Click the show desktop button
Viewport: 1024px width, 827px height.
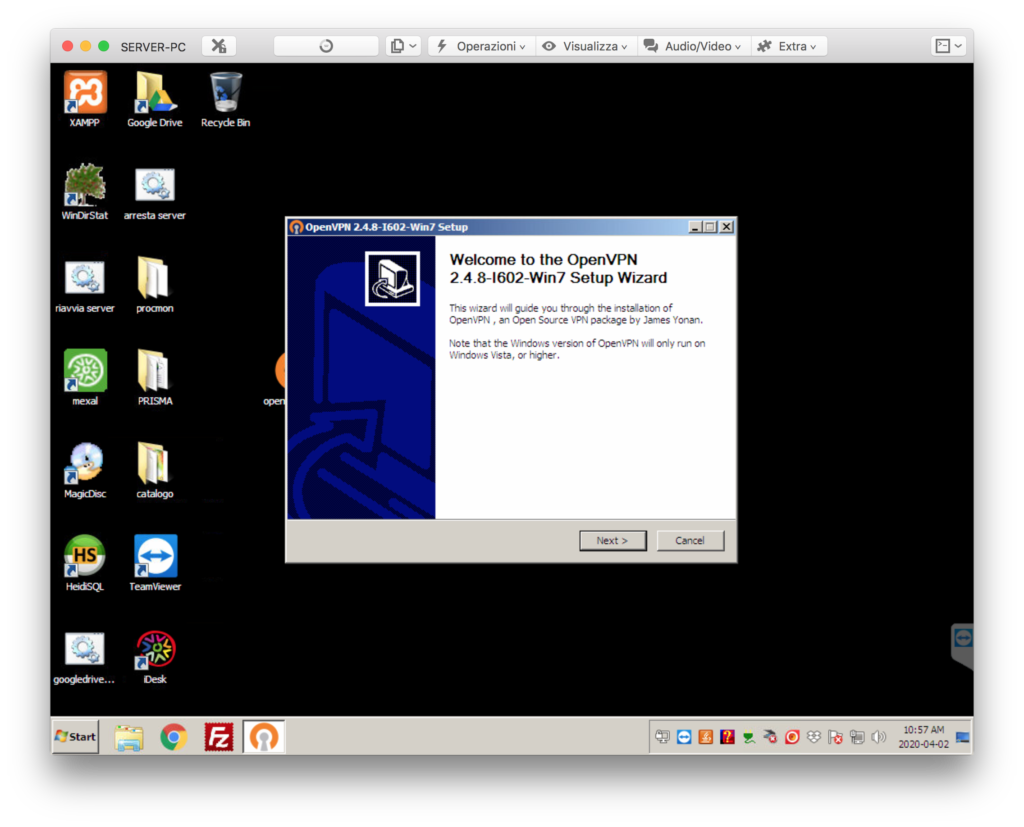[963, 738]
